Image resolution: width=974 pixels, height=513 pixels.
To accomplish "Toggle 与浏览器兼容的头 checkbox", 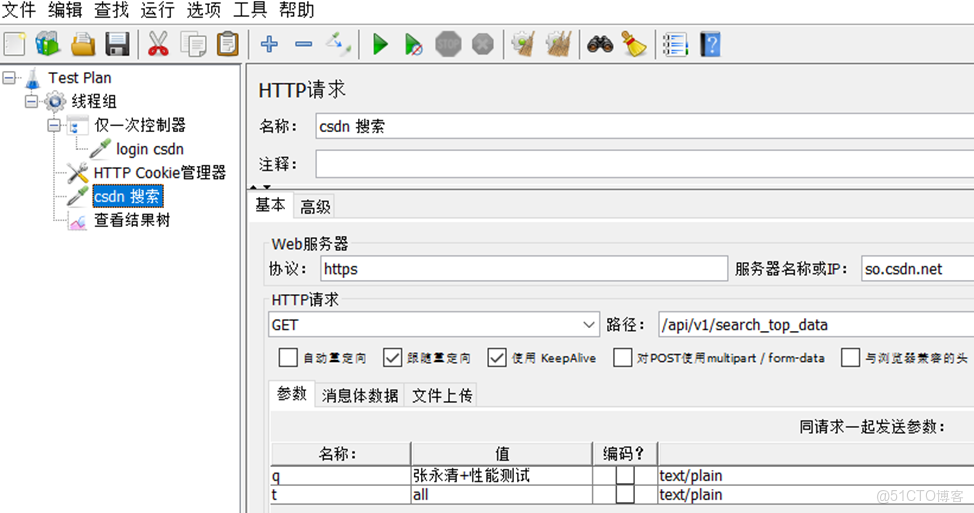I will [850, 358].
